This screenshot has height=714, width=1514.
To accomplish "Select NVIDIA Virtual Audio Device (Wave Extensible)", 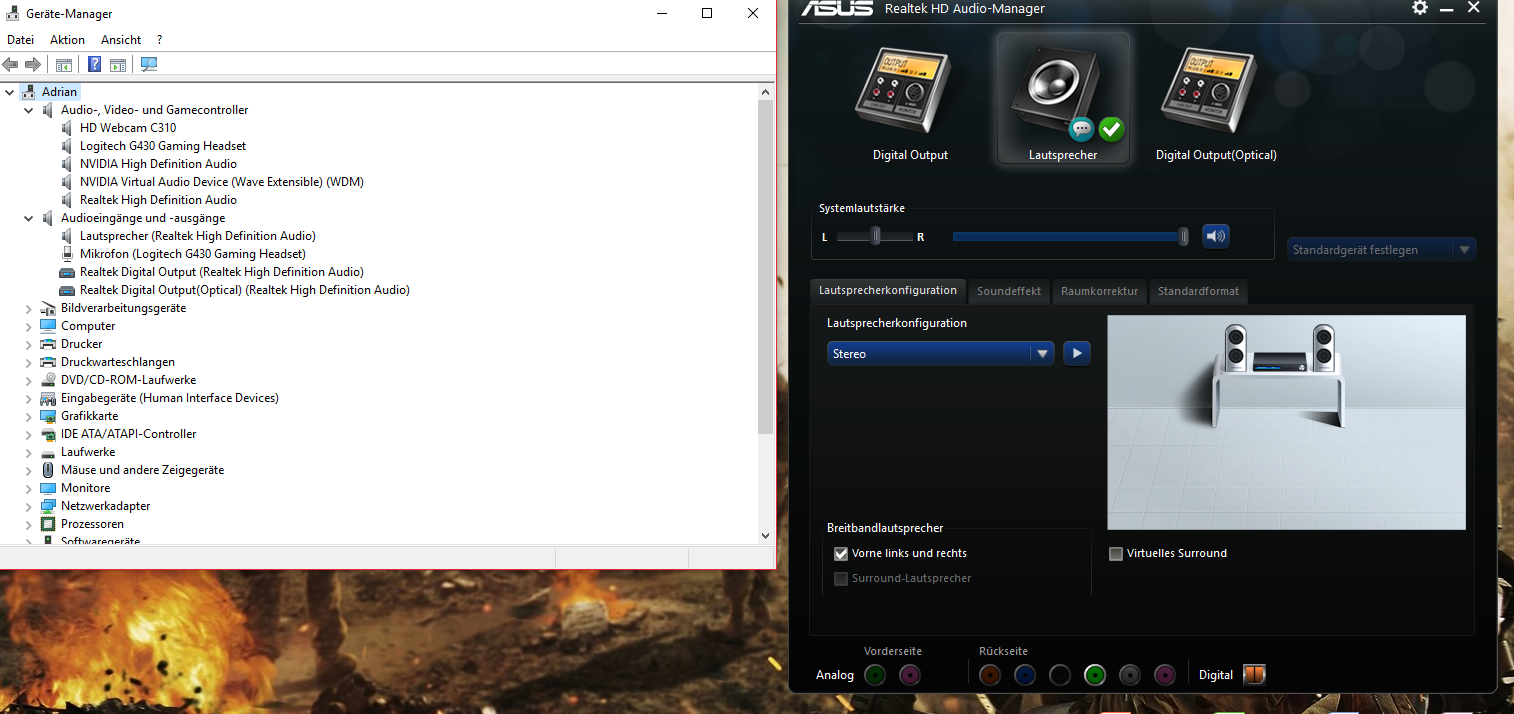I will (222, 182).
